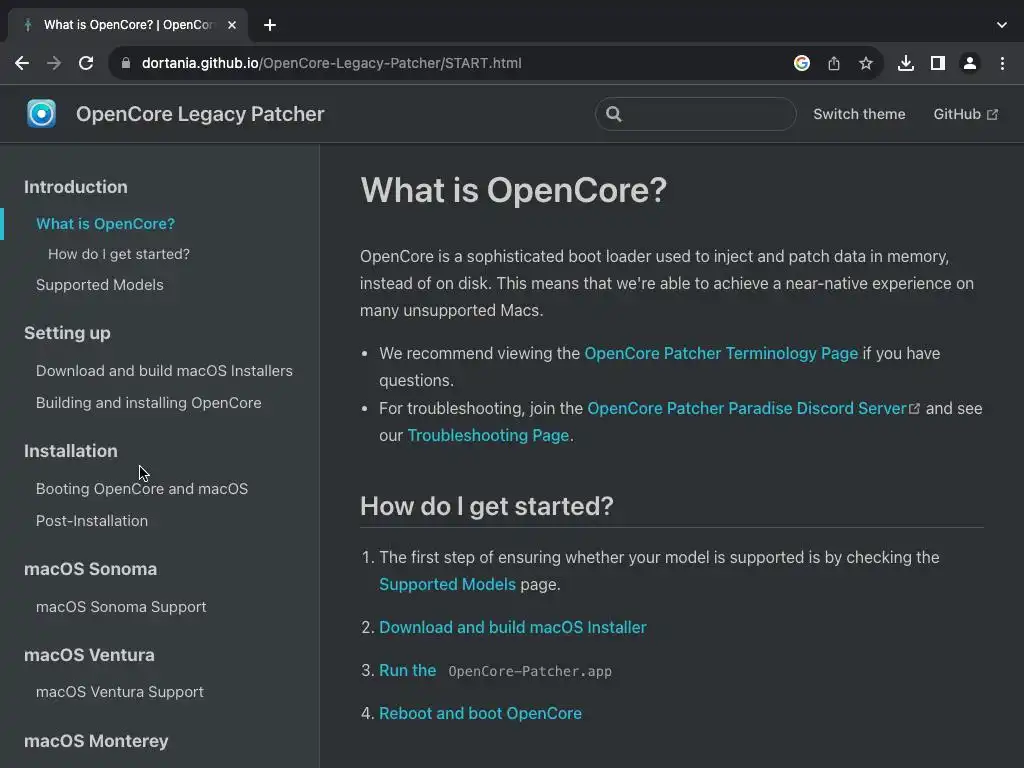Open the browser downloads icon
Screen dimensions: 1024x768
(905, 63)
